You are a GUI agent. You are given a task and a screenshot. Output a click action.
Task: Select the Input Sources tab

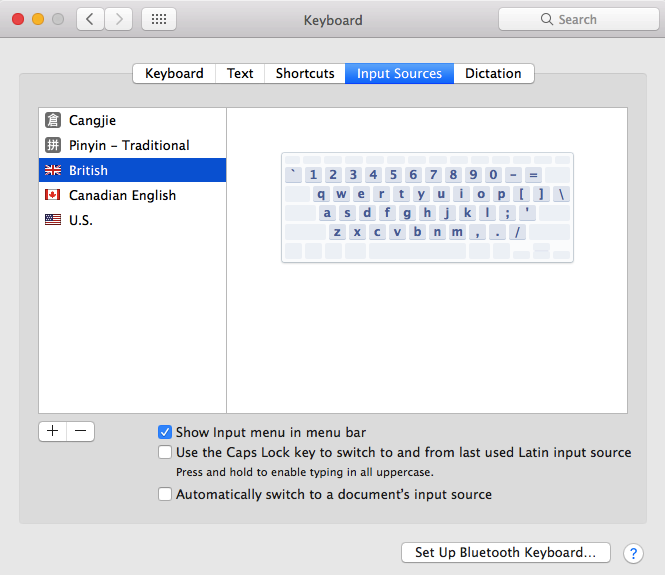(x=400, y=73)
